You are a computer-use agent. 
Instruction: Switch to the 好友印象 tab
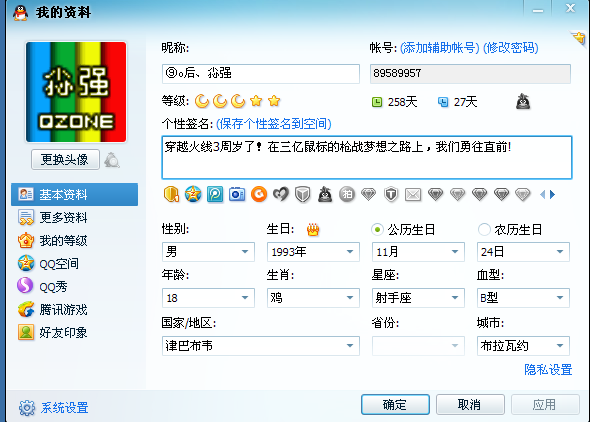(x=75, y=332)
